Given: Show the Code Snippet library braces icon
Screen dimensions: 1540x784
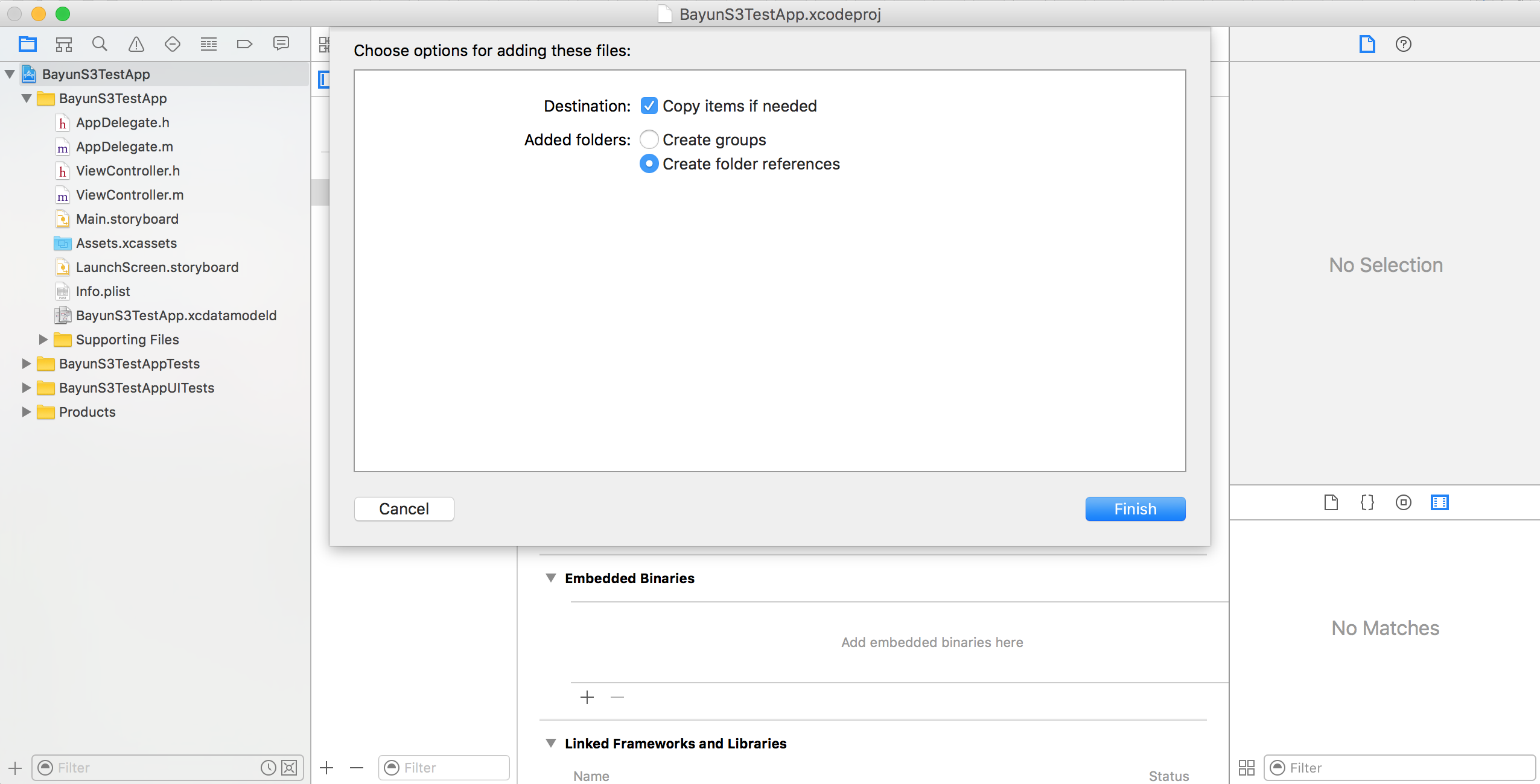Looking at the screenshot, I should [1367, 502].
